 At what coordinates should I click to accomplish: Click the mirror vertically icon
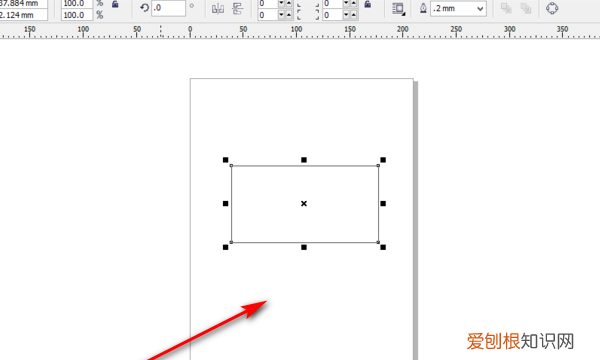click(238, 8)
